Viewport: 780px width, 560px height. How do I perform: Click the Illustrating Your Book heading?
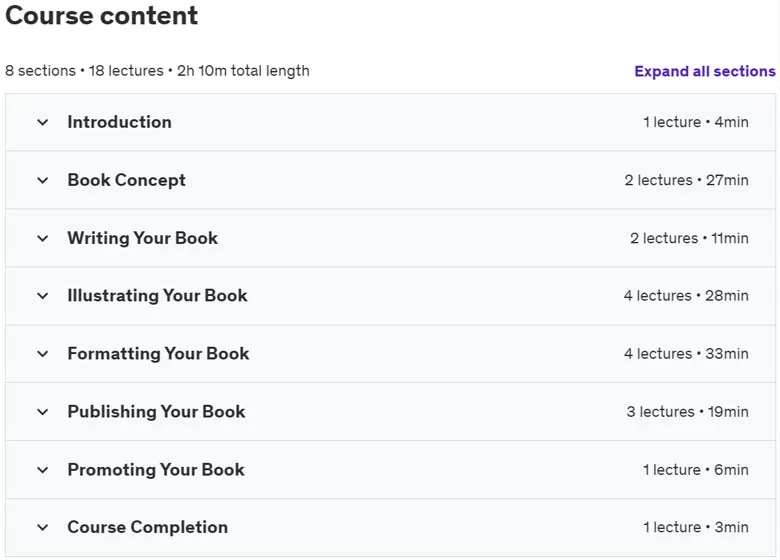(157, 296)
